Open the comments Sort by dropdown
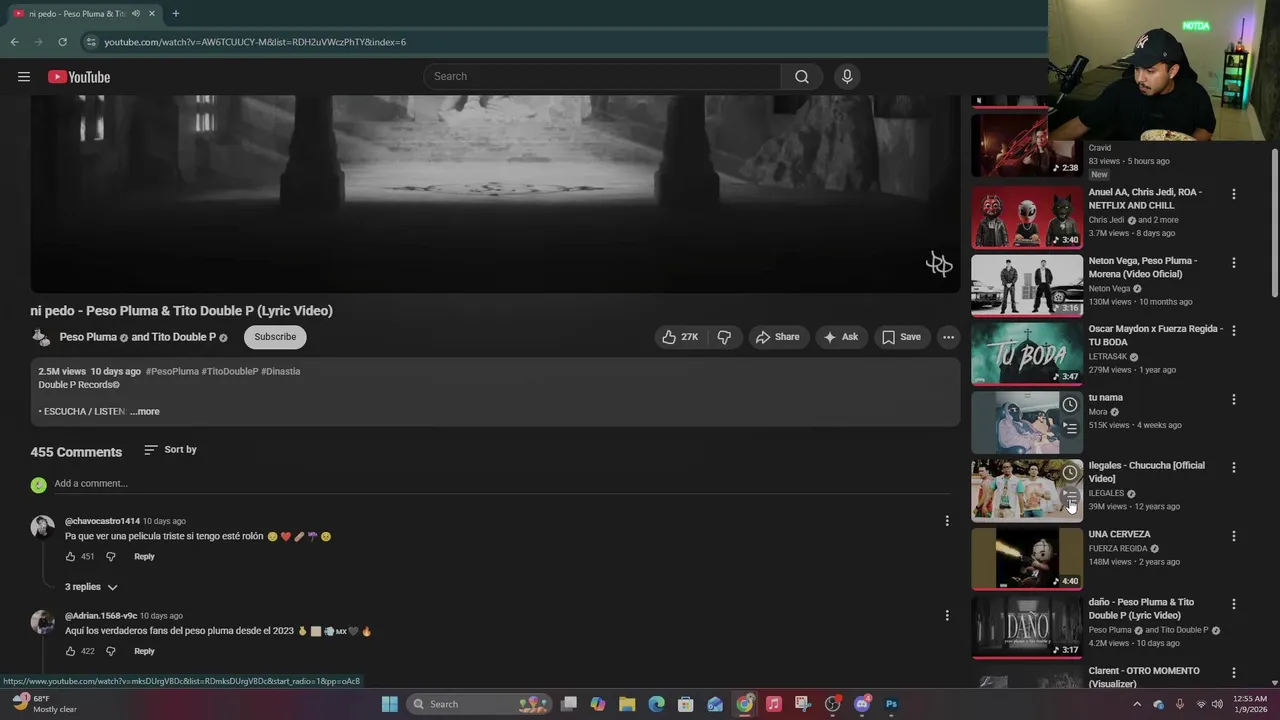This screenshot has height=720, width=1280. 170,450
